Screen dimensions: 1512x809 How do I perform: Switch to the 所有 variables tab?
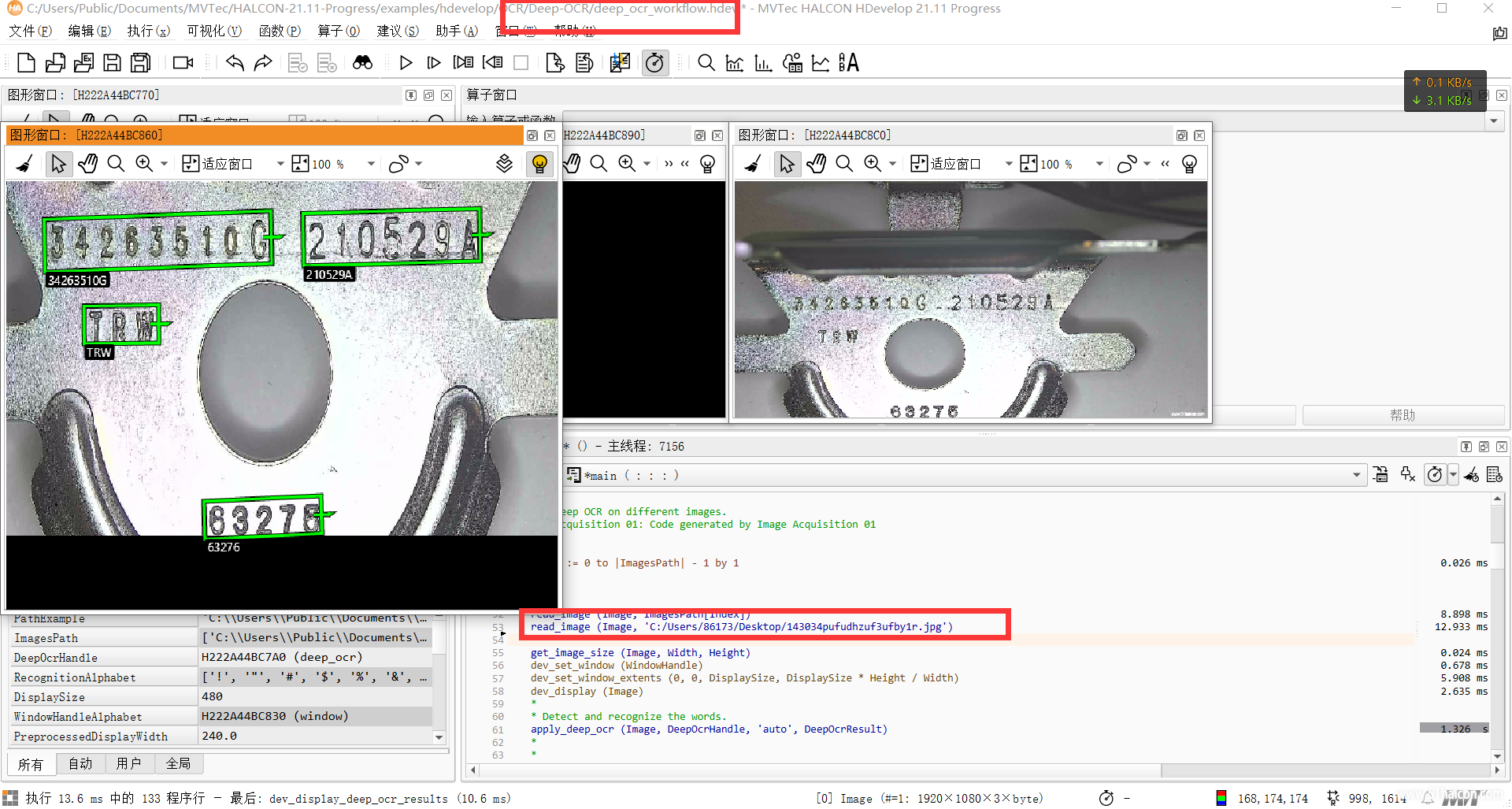tap(31, 764)
